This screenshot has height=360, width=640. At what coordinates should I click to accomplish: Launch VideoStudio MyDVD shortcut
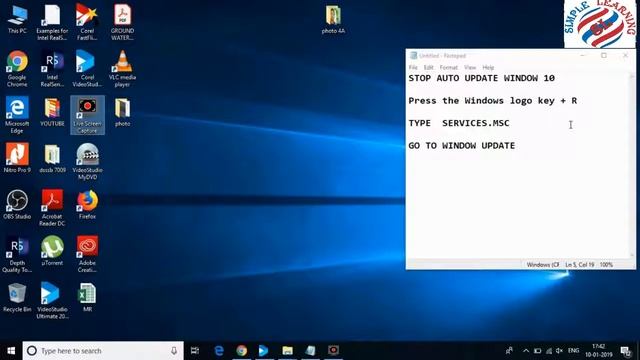click(x=87, y=162)
